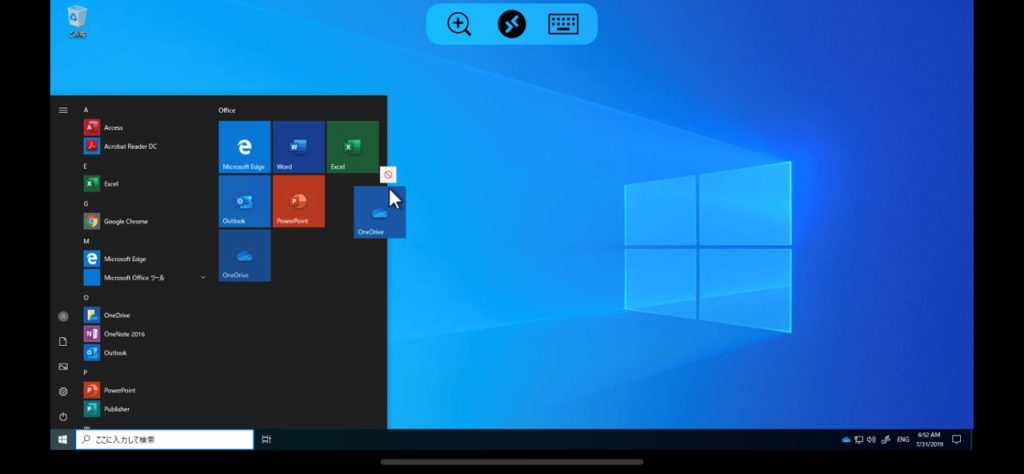Open the orange PowerPoint tile

[x=298, y=201]
